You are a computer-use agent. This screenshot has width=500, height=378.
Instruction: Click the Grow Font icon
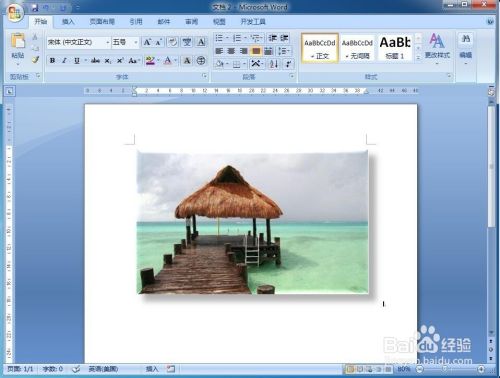click(x=147, y=42)
